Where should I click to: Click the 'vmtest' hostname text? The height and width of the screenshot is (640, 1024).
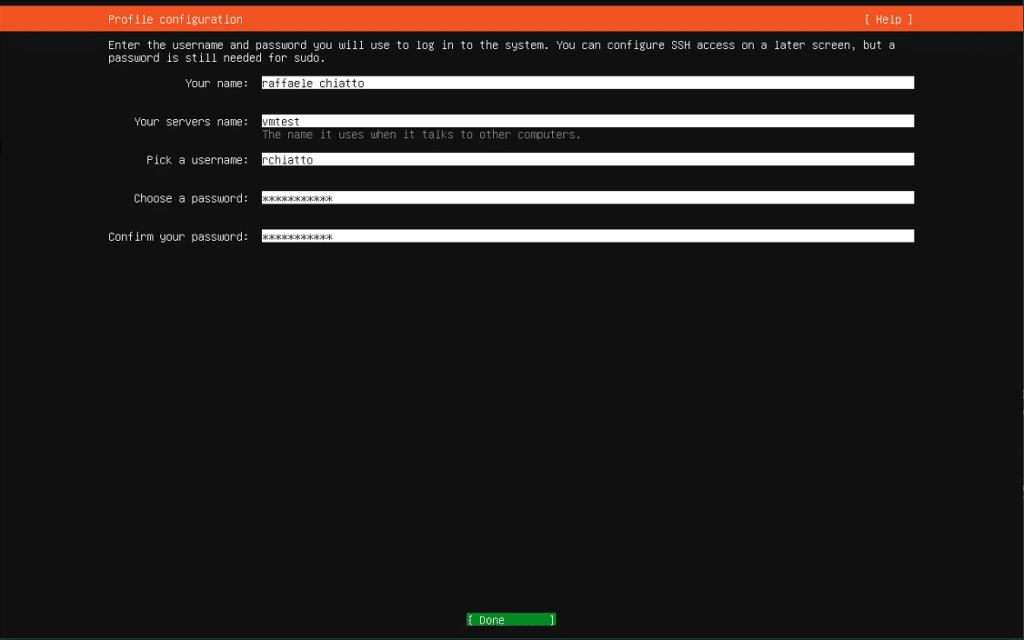pyautogui.click(x=281, y=122)
